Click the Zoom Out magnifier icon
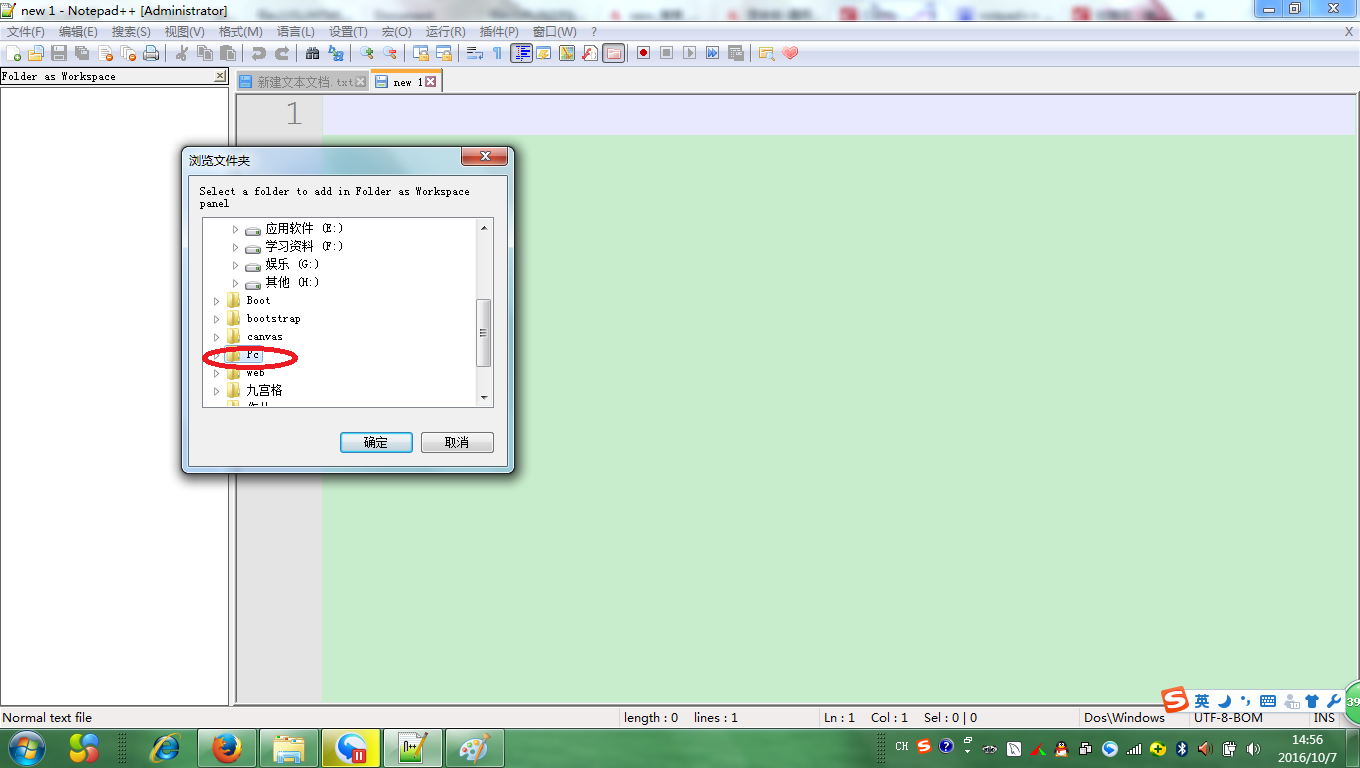 (390, 53)
